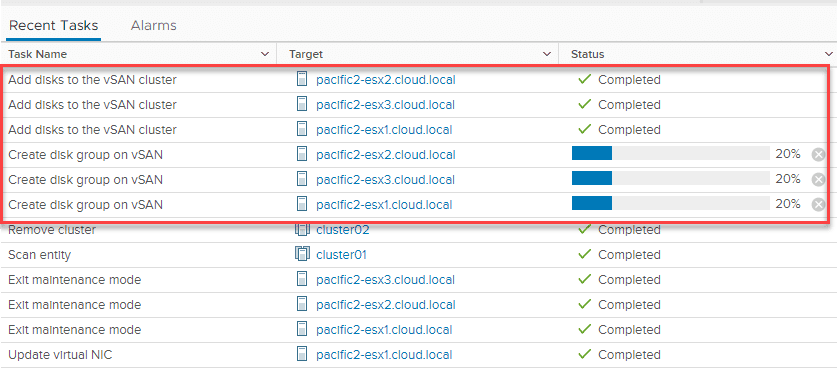Open the Task Name column dropdown
The image size is (837, 369).
(x=265, y=54)
